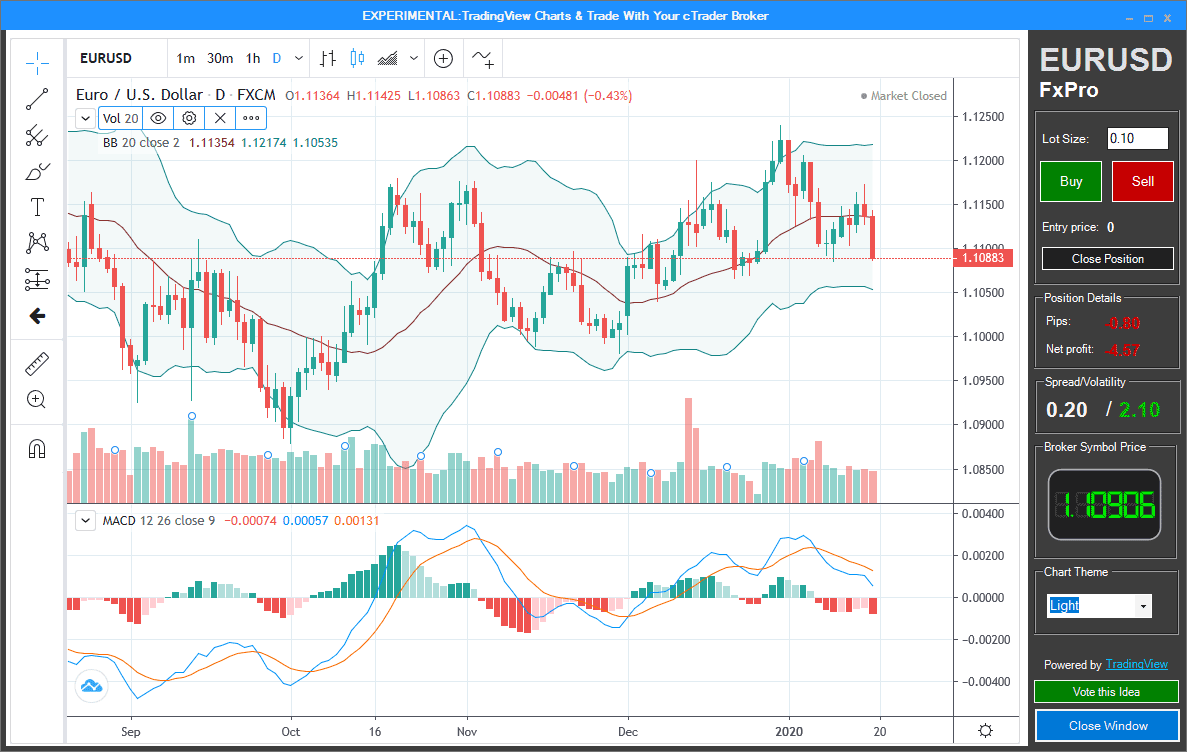Click the Lot Size input field
Screen dimensions: 1187x752
click(x=1137, y=138)
